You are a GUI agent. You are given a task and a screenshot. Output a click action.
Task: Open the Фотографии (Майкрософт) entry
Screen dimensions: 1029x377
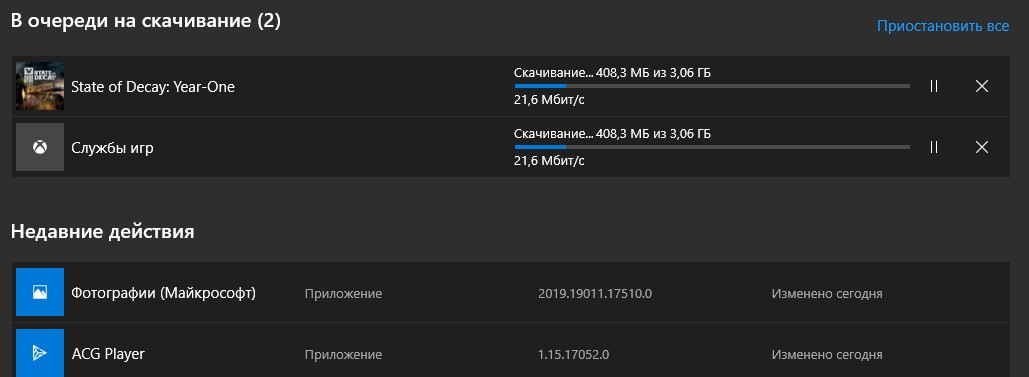pos(163,293)
